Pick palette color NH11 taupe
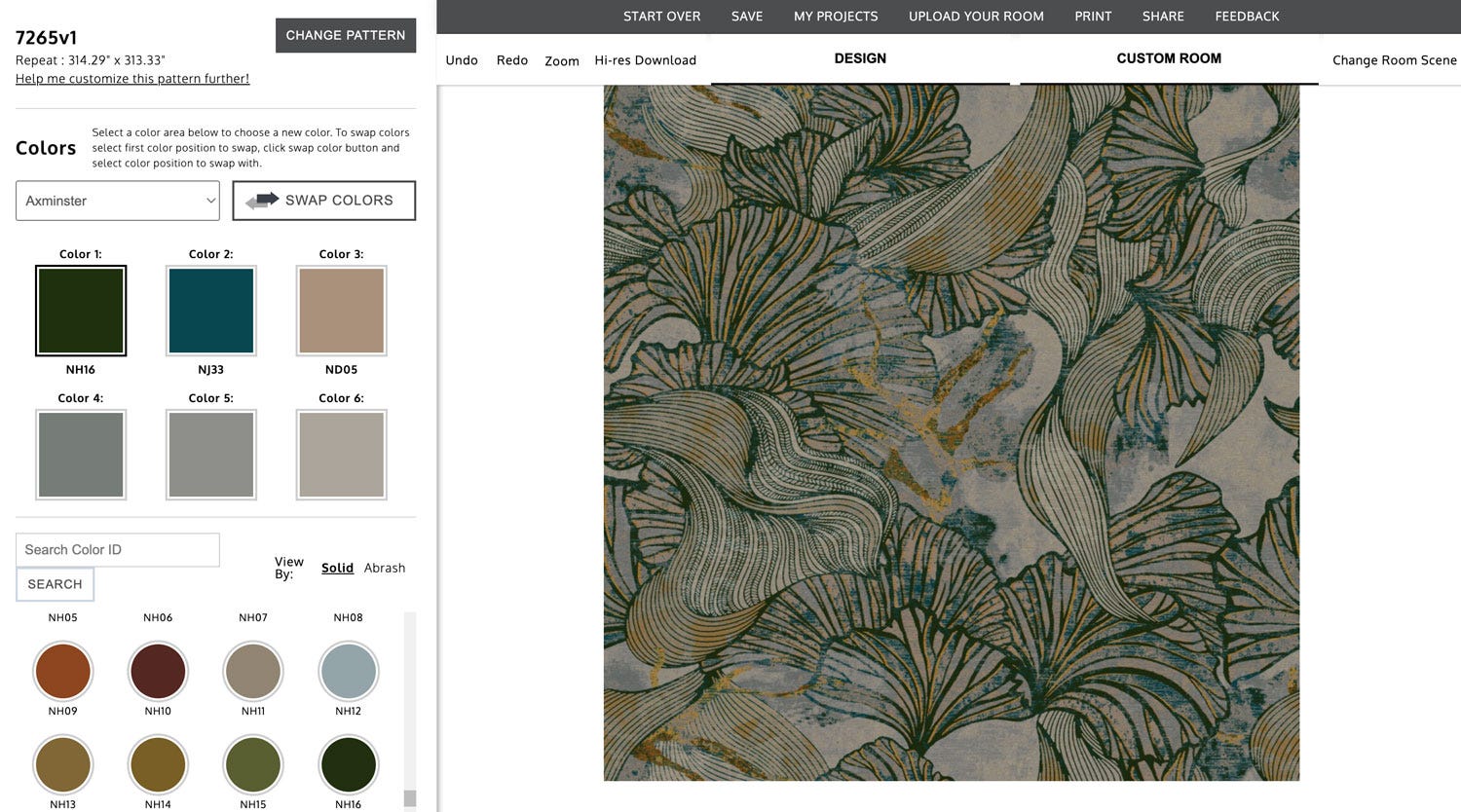The width and height of the screenshot is (1461, 812). point(253,671)
